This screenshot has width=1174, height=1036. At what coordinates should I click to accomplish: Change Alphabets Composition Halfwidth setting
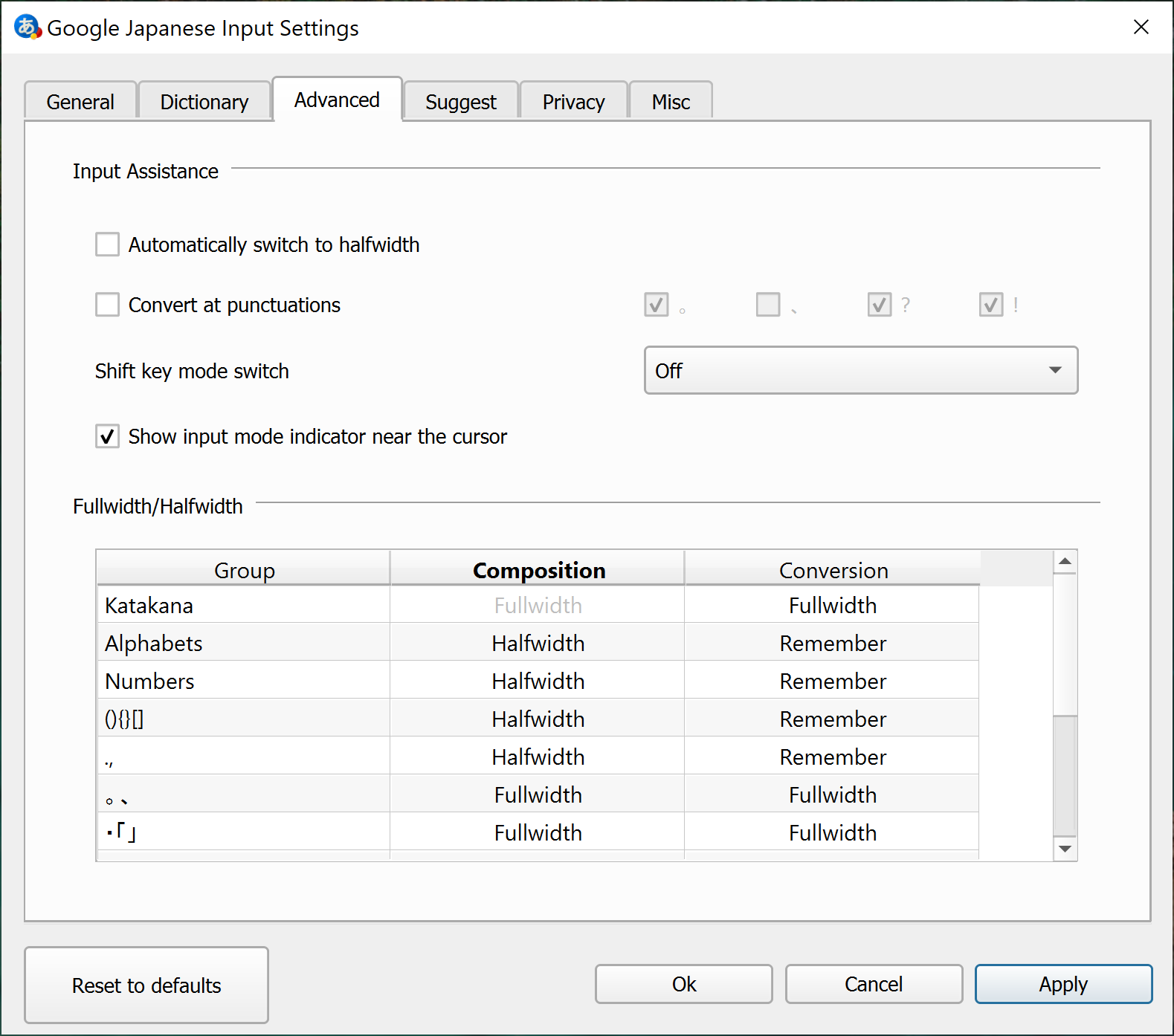click(x=538, y=643)
